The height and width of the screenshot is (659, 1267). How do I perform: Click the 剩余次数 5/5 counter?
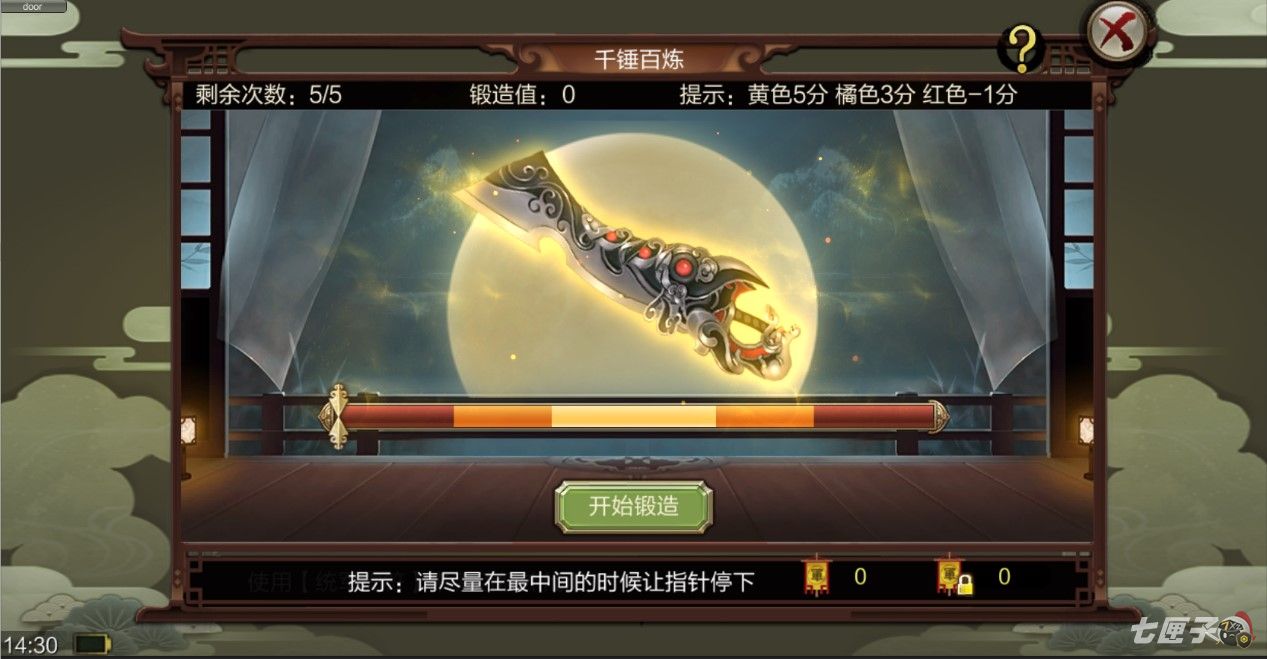coord(270,95)
